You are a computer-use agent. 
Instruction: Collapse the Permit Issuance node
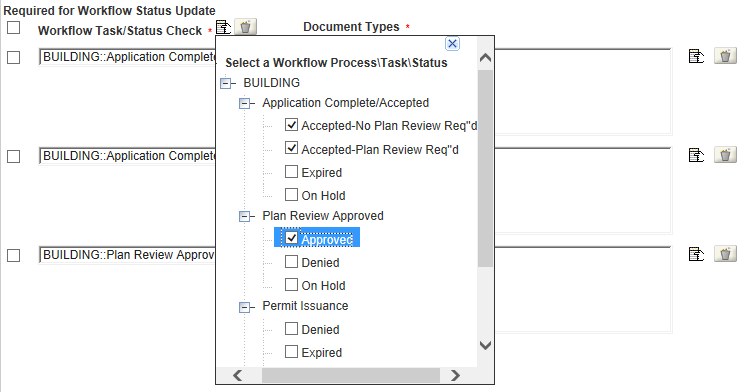[245, 307]
